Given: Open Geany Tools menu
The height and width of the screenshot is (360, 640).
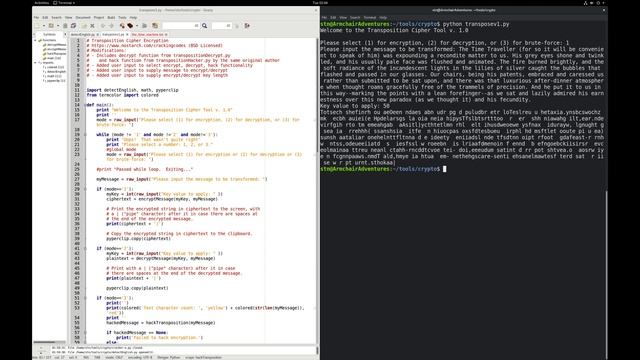Looking at the screenshot, I should (x=122, y=18).
